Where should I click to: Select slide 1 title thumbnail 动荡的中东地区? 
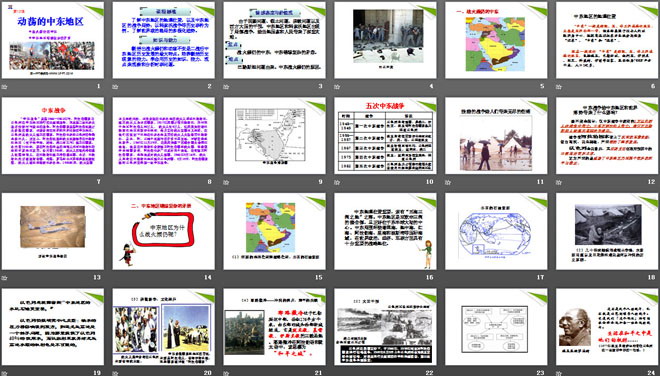tap(53, 40)
